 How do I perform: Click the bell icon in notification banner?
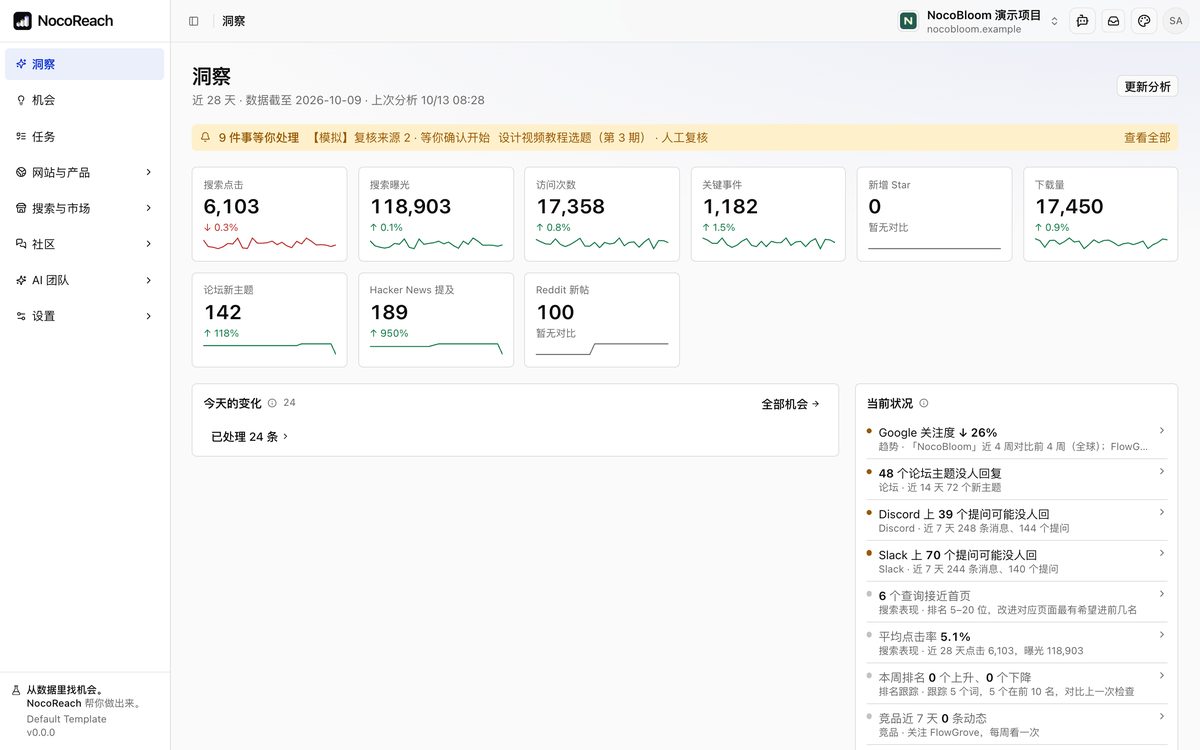(206, 137)
